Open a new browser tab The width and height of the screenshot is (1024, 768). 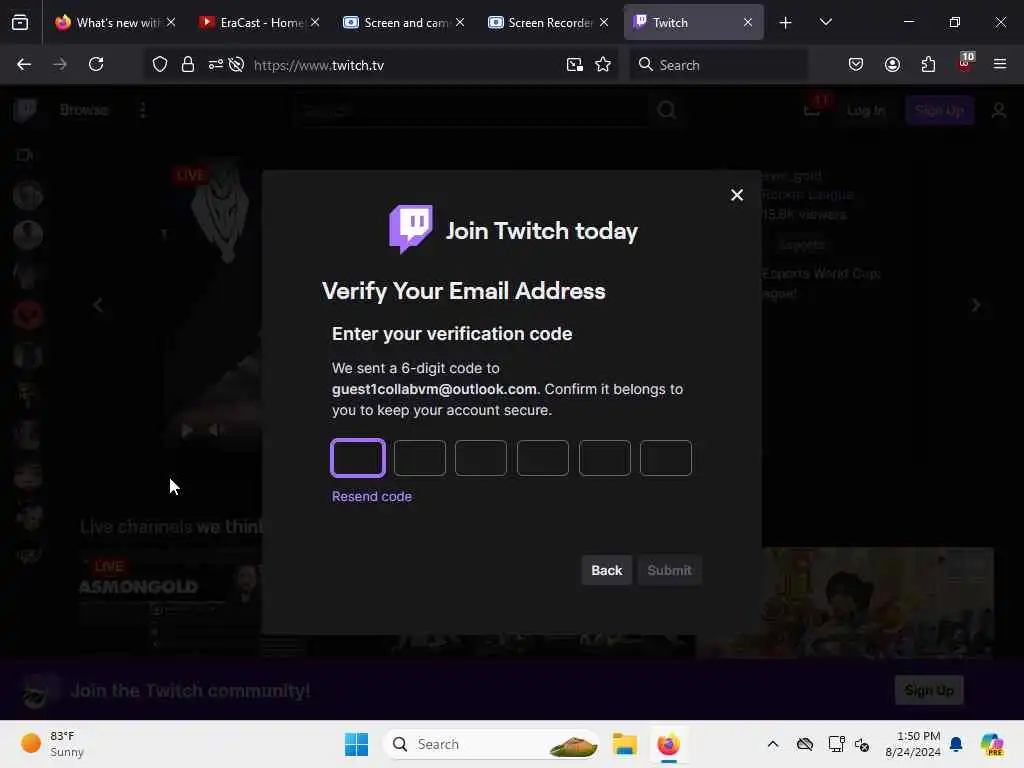786,23
